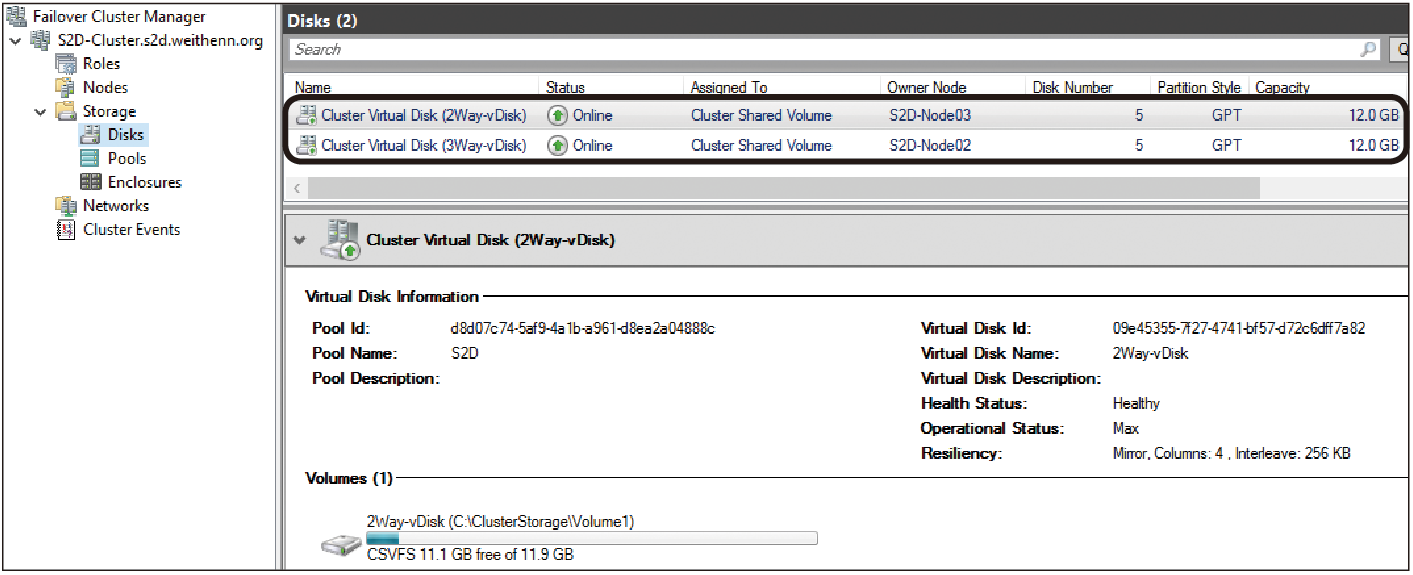Screen dimensions: 1413x575
Task: Click the Networks icon in the tree
Action: [x=66, y=206]
